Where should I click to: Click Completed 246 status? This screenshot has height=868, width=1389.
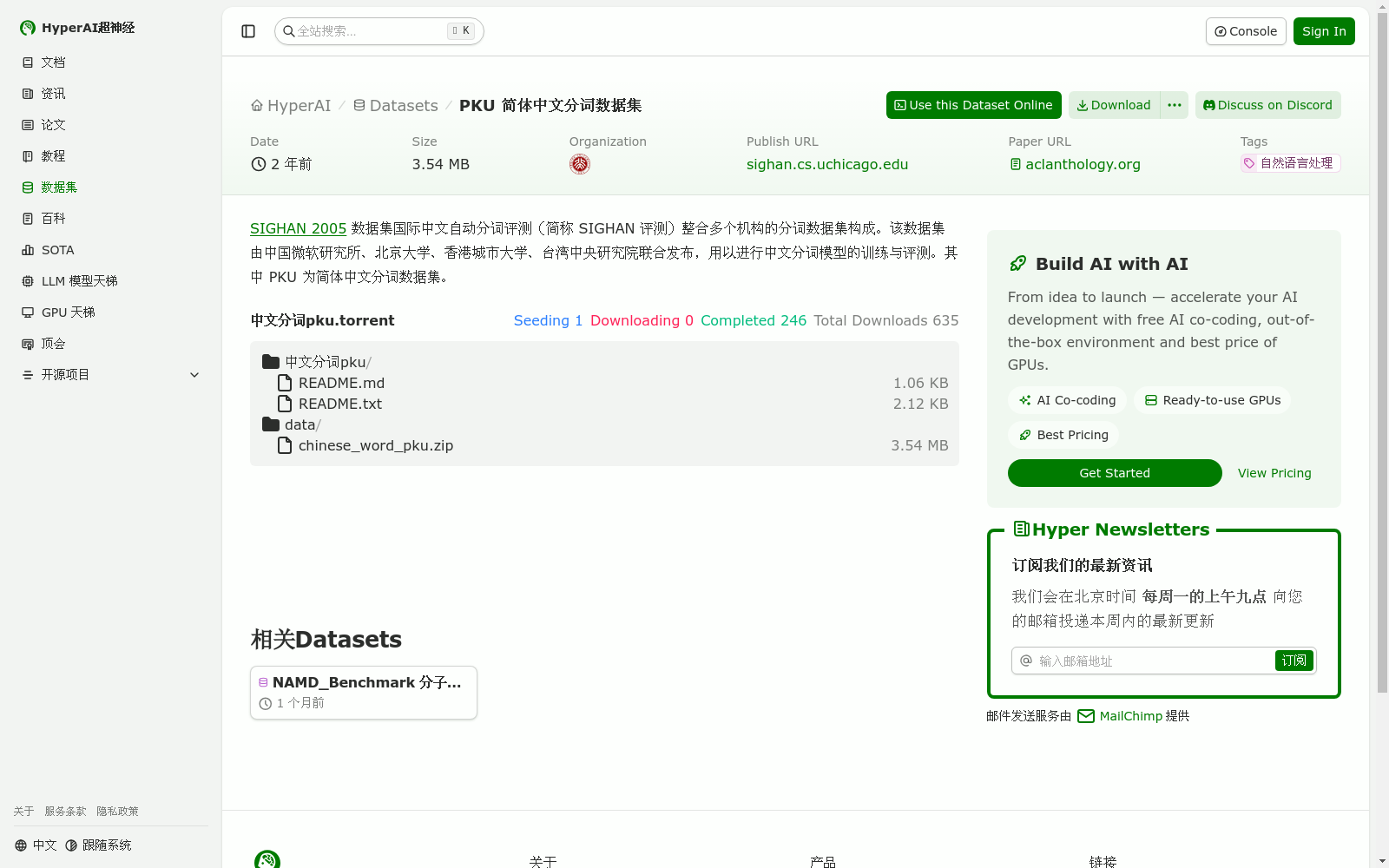pyautogui.click(x=754, y=320)
